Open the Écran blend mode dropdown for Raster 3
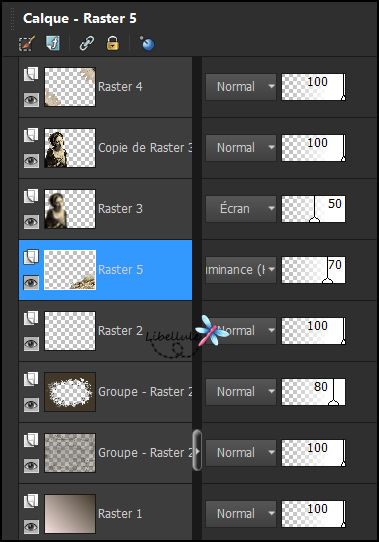 [241, 209]
